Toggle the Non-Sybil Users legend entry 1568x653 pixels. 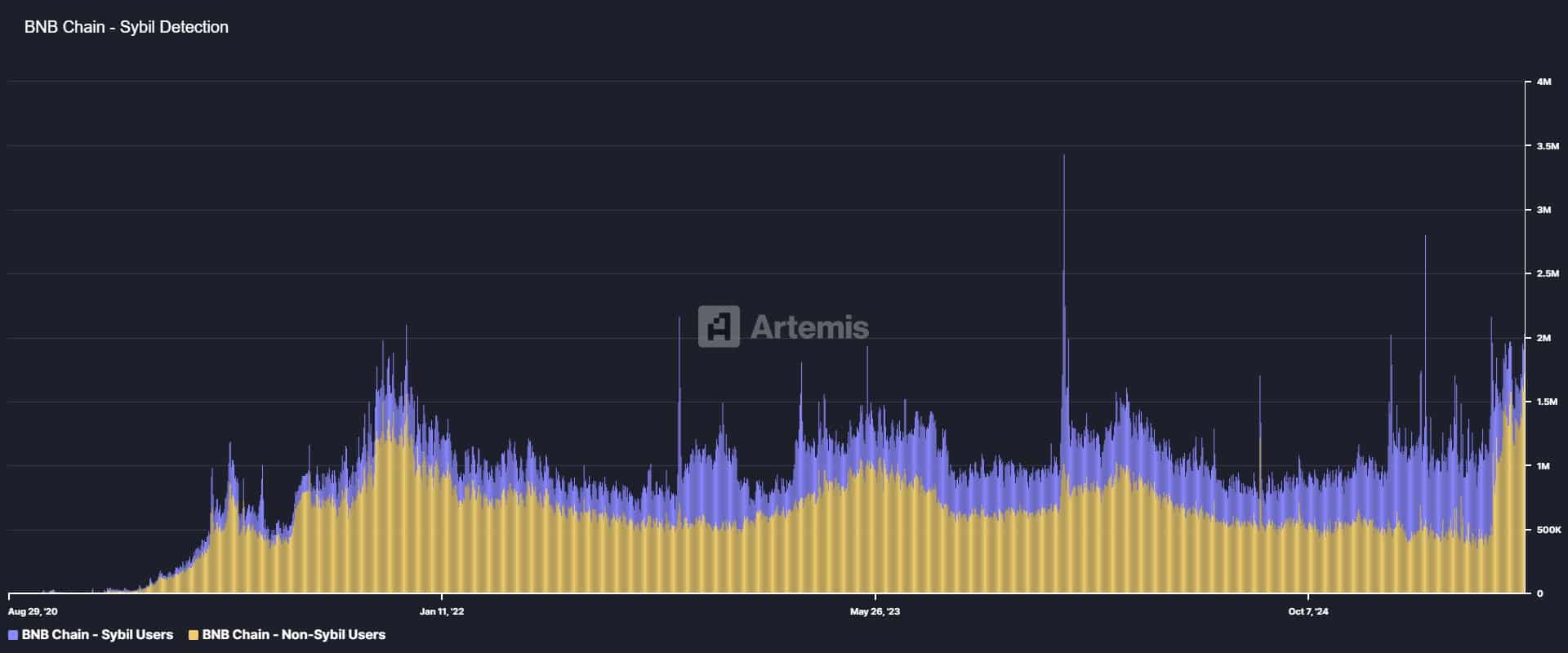pyautogui.click(x=287, y=634)
